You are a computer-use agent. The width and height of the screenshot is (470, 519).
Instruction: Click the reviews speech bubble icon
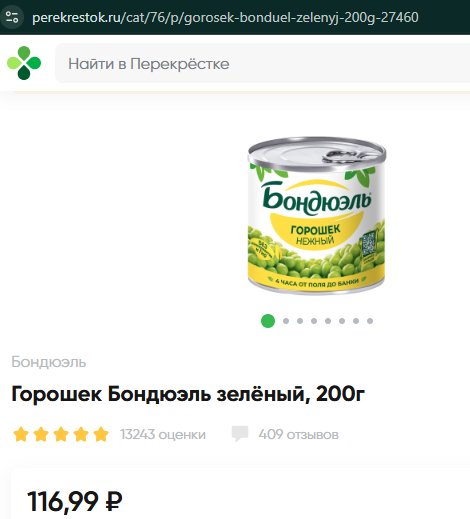(x=240, y=434)
